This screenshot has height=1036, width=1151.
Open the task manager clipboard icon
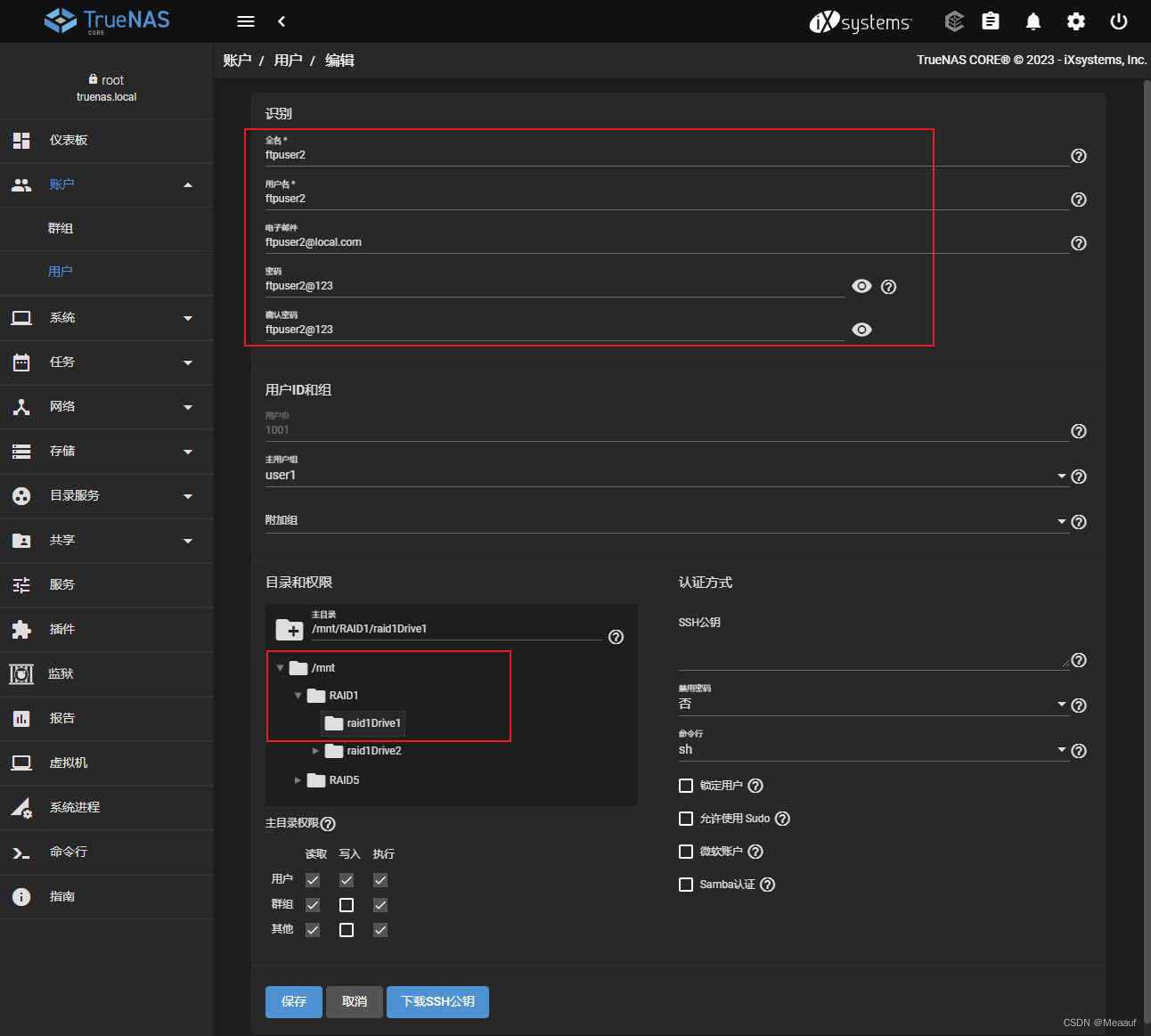pyautogui.click(x=991, y=21)
